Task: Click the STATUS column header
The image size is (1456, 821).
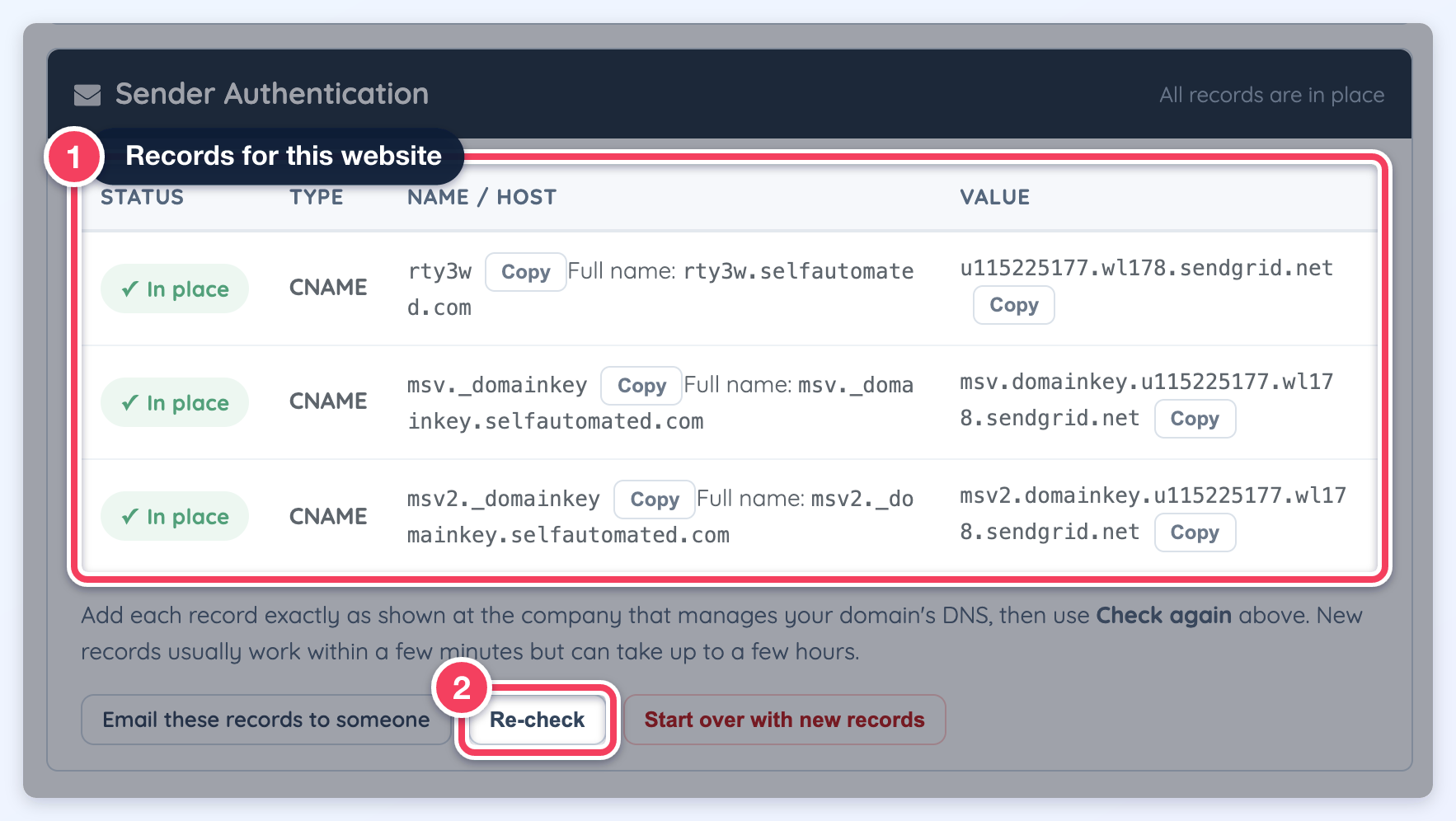Action: [x=142, y=197]
